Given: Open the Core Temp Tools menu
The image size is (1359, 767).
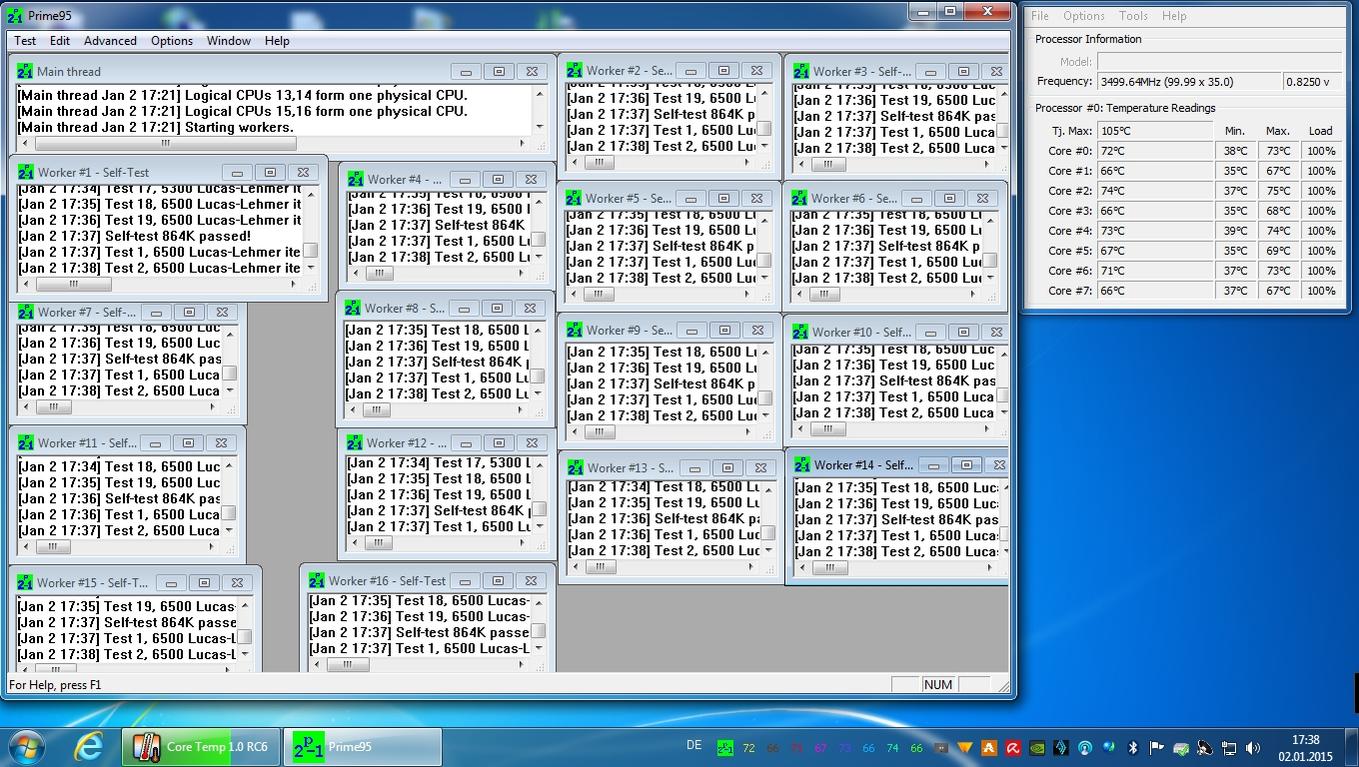Looking at the screenshot, I should click(x=1133, y=16).
